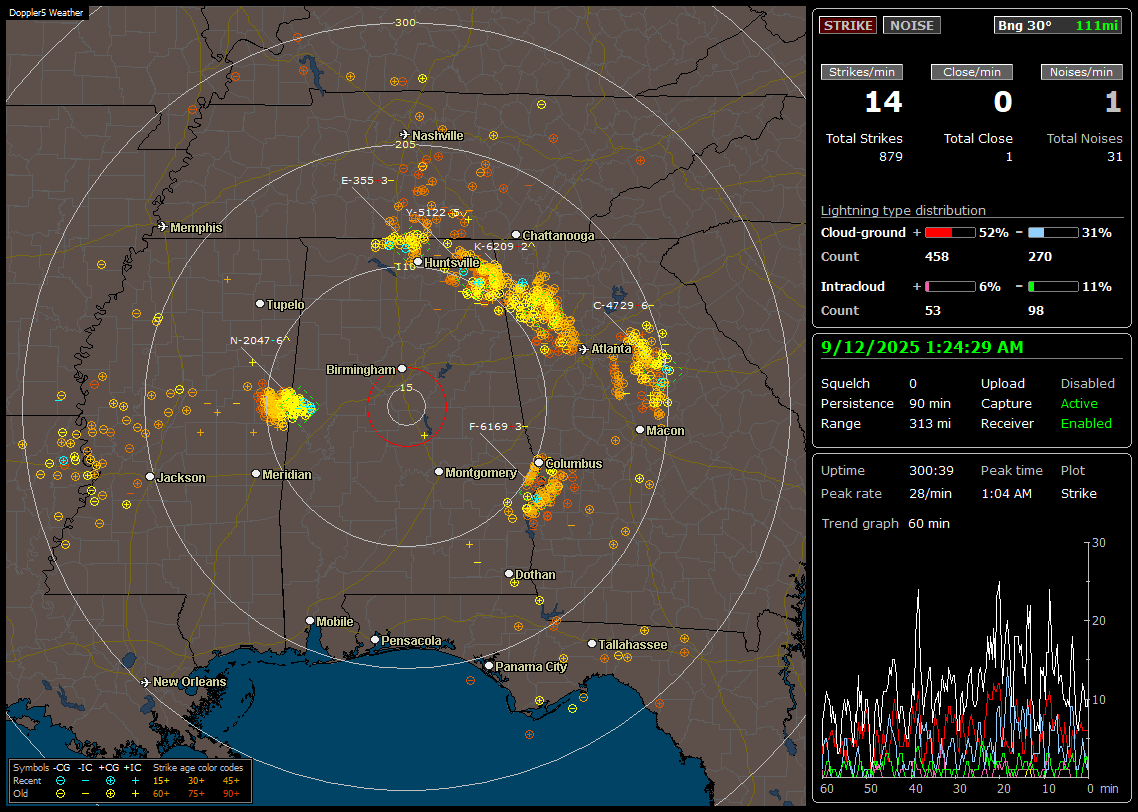Click the Upload Disabled status
Screen dimensions: 1138x812
coord(1087,384)
